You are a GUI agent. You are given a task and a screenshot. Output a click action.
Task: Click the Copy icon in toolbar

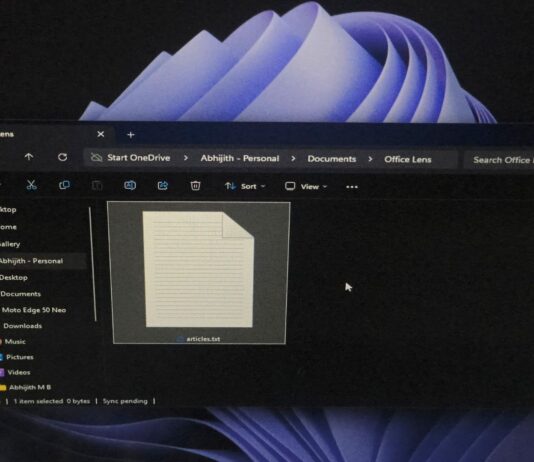click(64, 185)
